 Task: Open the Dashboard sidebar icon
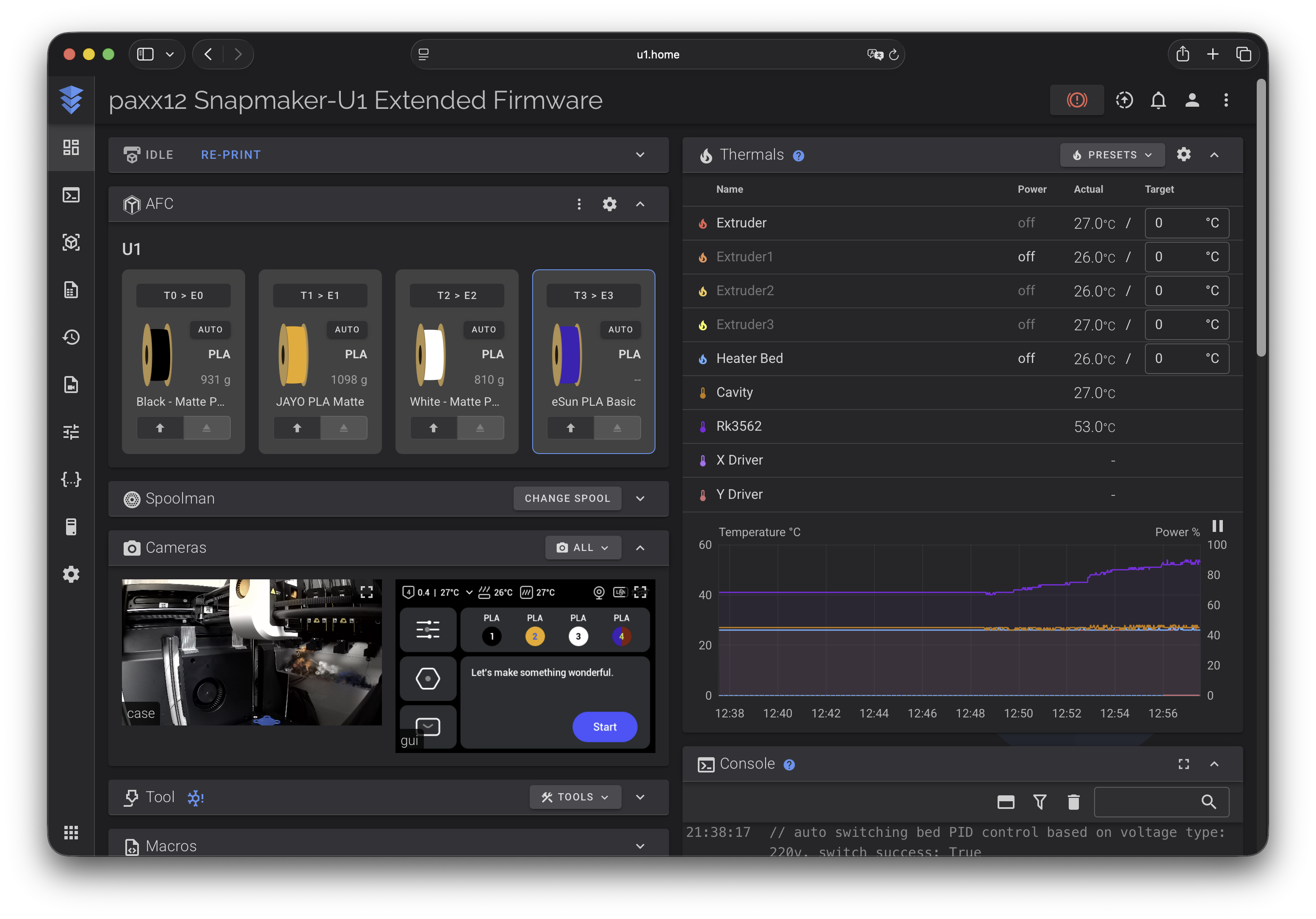[x=71, y=147]
